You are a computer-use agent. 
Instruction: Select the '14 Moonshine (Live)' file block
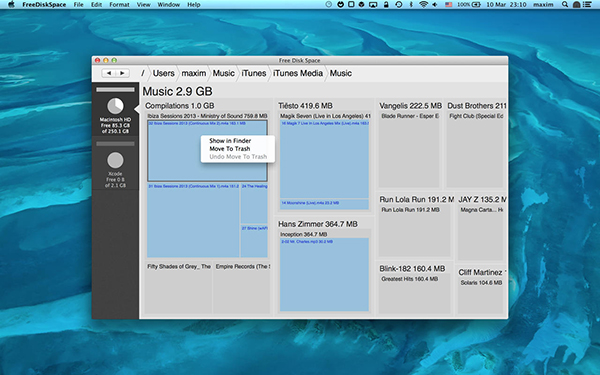pos(324,204)
